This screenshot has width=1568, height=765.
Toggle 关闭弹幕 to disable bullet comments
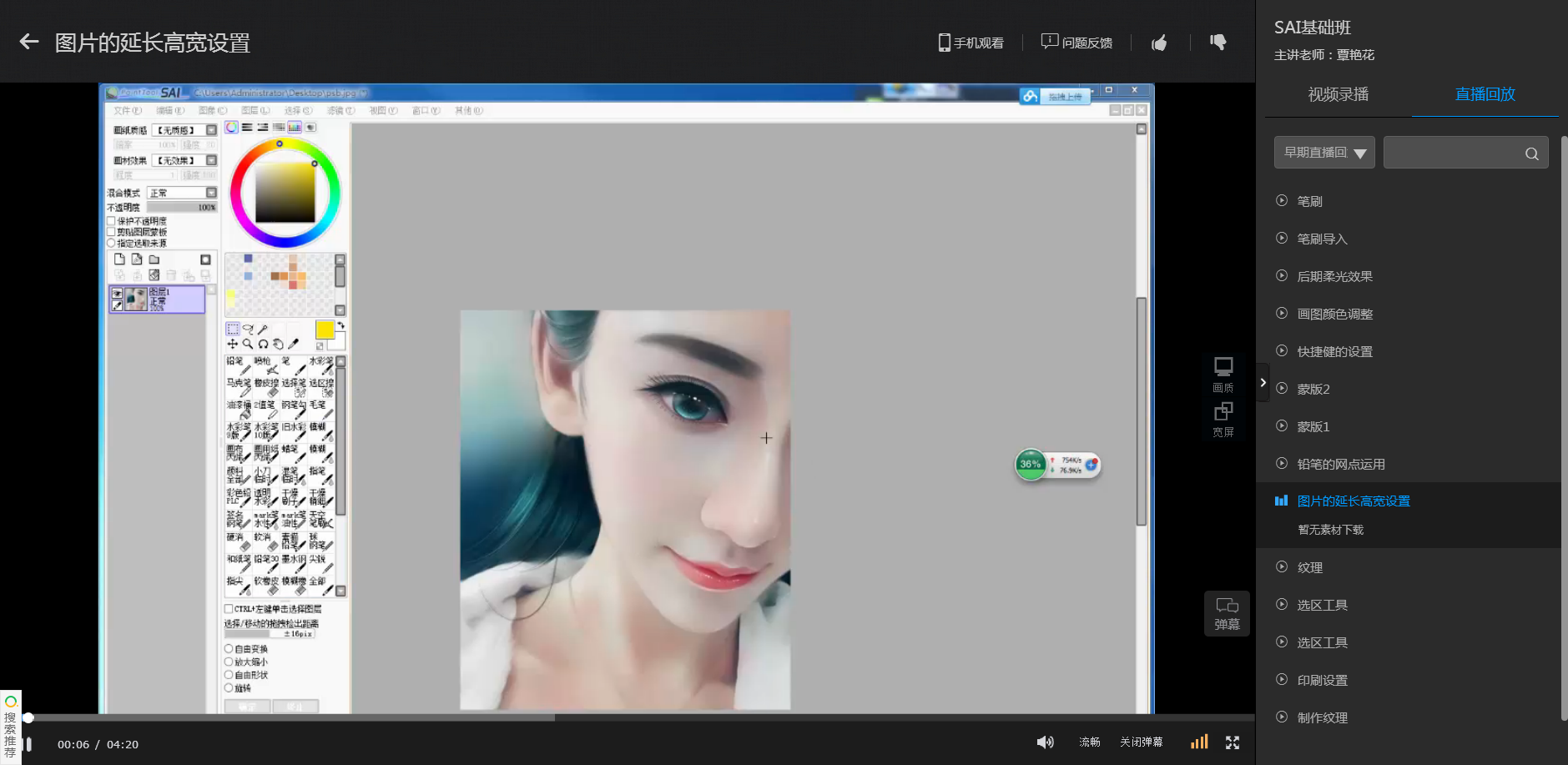click(x=1141, y=742)
